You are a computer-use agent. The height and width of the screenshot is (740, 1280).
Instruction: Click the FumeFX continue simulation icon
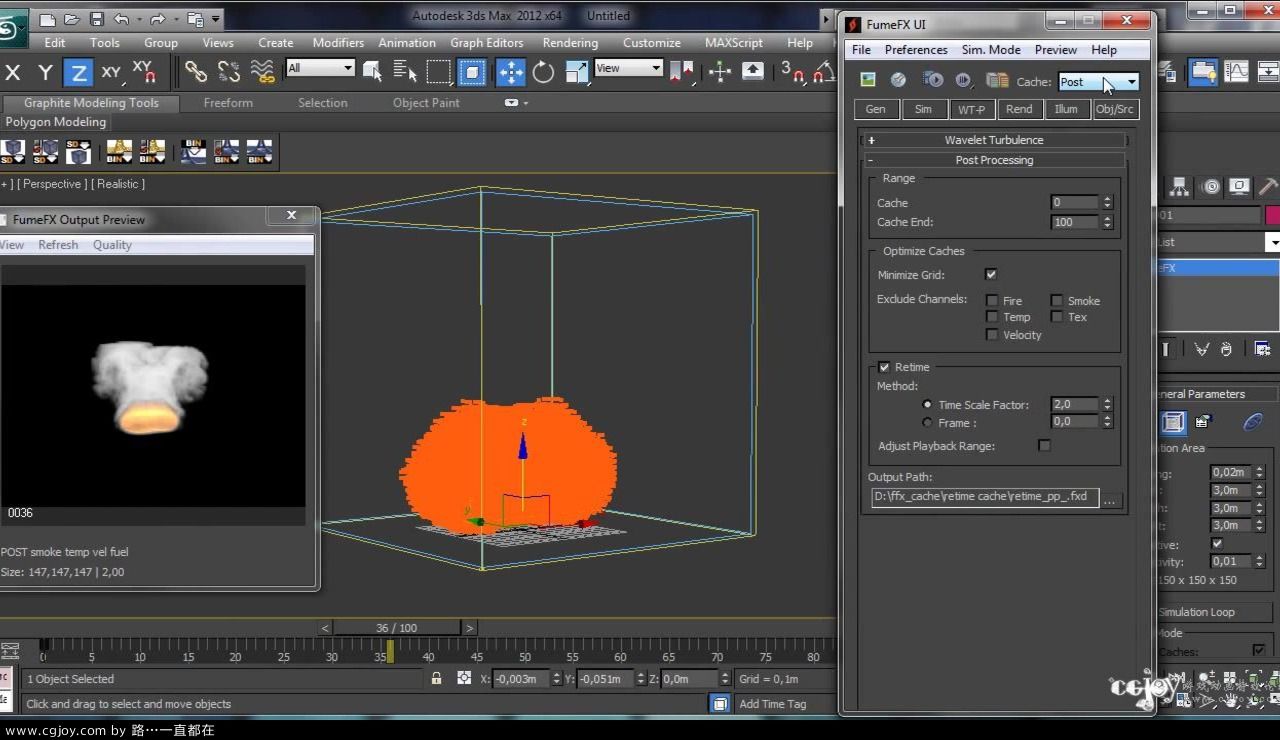pos(964,81)
